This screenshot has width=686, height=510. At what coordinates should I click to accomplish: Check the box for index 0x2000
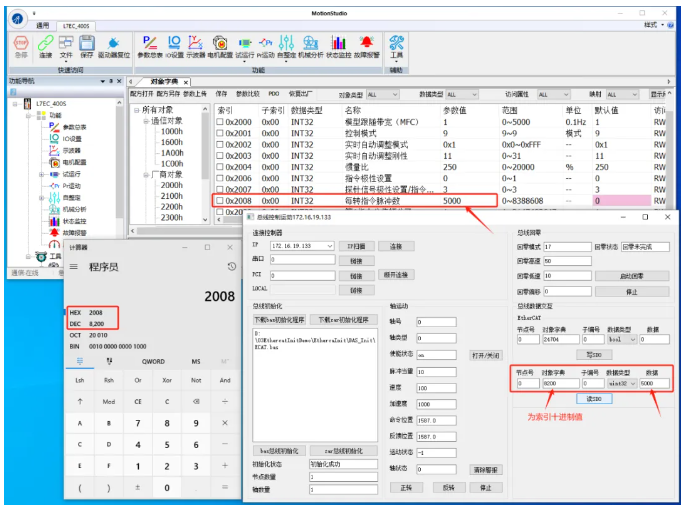[x=220, y=122]
